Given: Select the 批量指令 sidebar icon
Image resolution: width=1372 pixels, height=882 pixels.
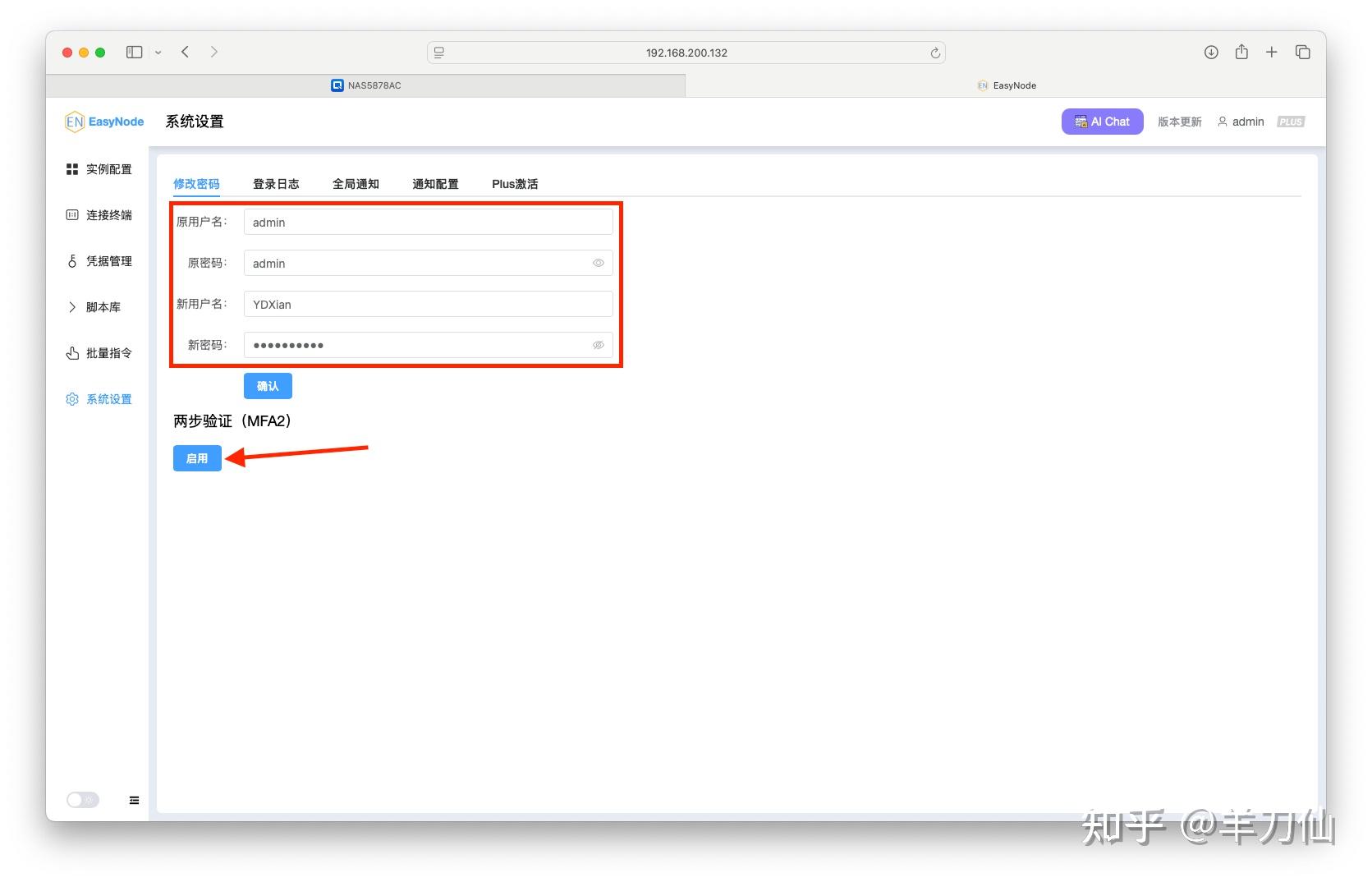Looking at the screenshot, I should pyautogui.click(x=72, y=352).
